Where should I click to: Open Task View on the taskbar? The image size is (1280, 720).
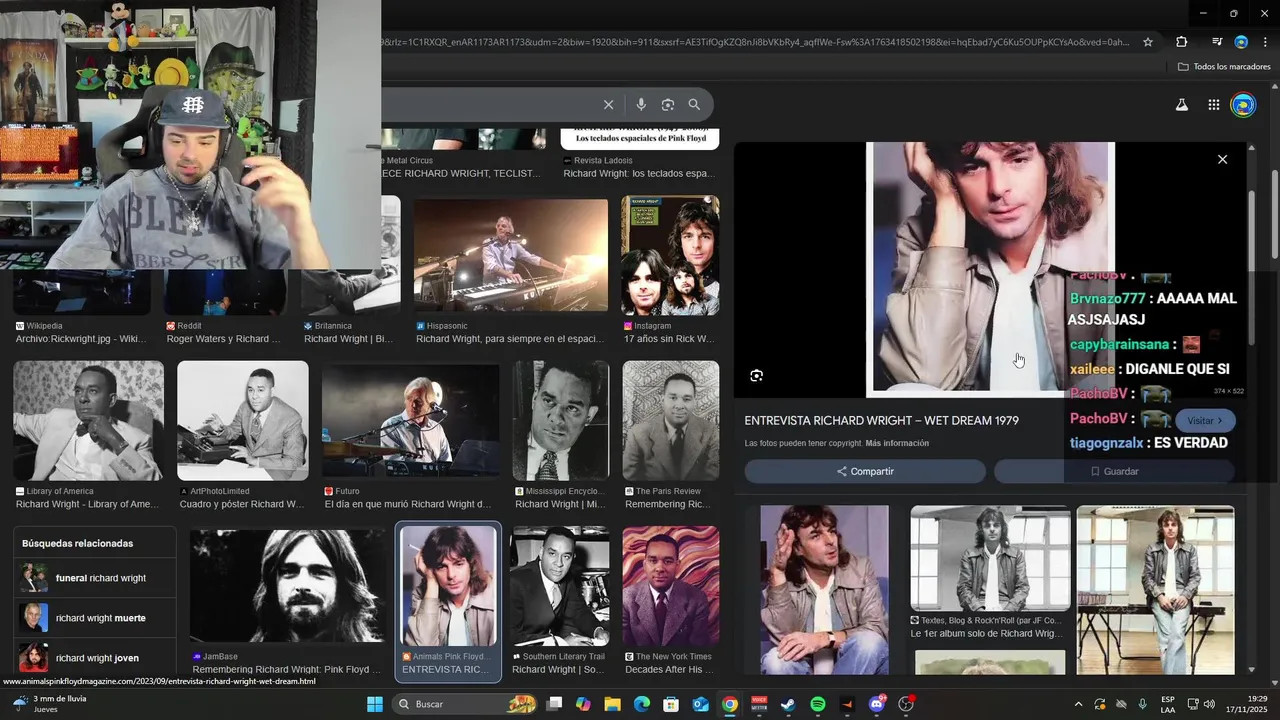555,704
